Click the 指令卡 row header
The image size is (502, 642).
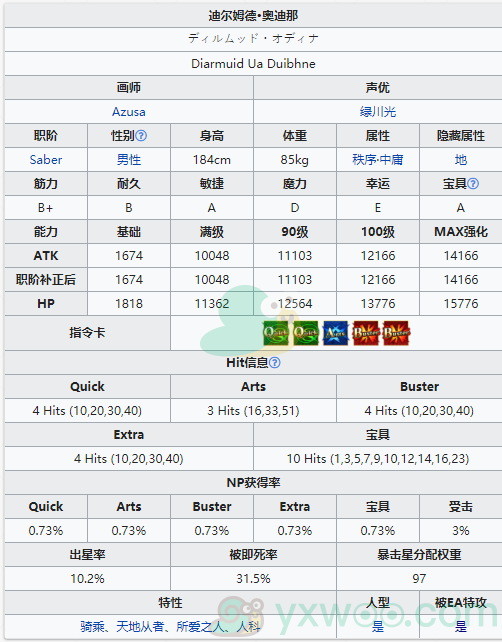coord(87,332)
